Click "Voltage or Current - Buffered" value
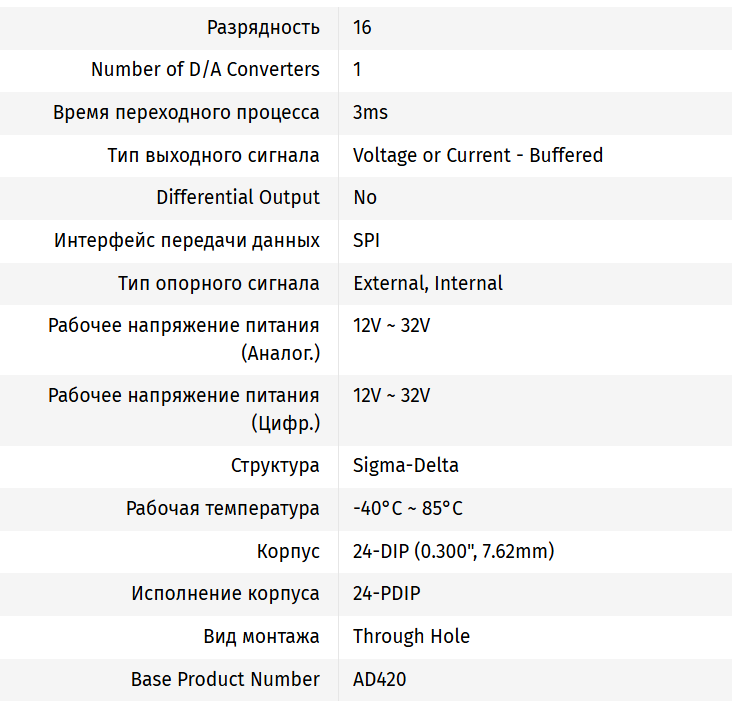The height and width of the screenshot is (714, 732). (478, 155)
